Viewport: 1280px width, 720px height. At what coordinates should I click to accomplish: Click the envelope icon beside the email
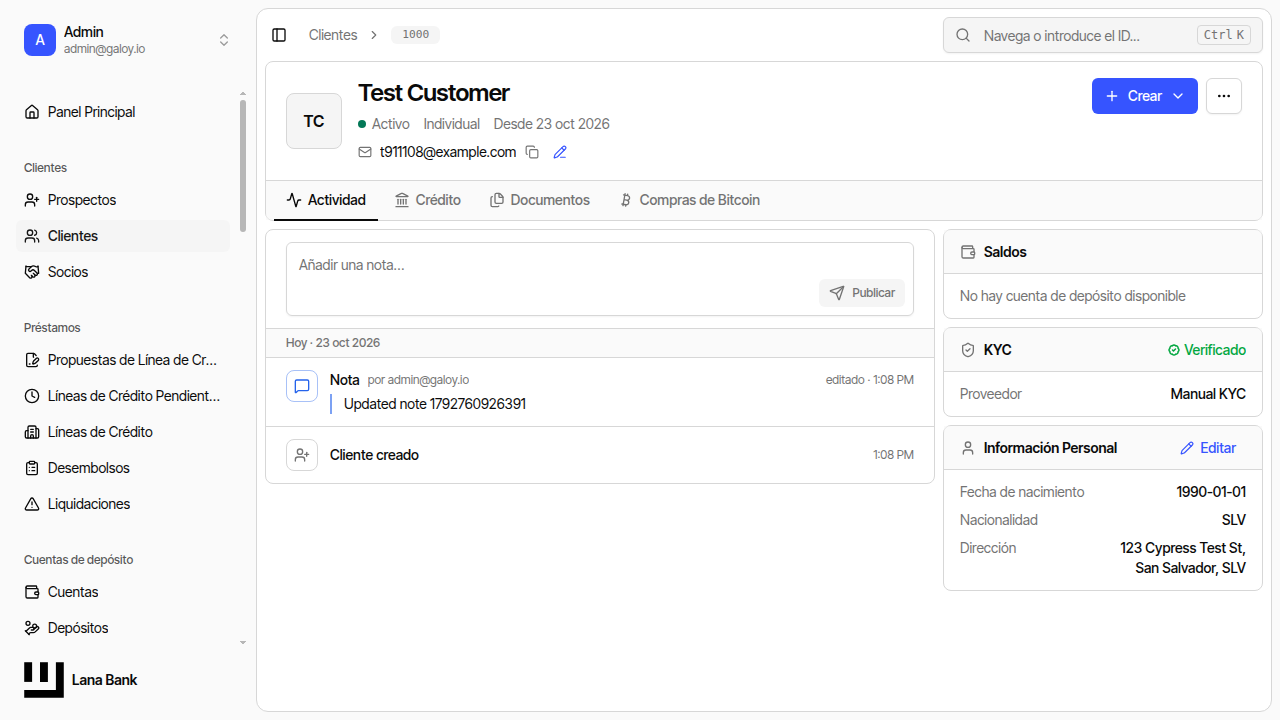(x=365, y=152)
